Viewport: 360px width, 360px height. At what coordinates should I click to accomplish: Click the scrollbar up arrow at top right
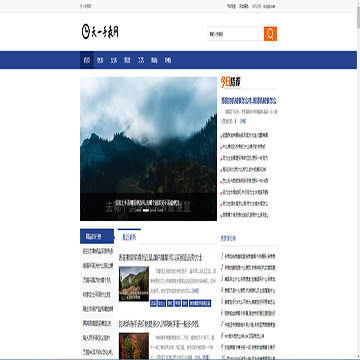tap(358, 3)
